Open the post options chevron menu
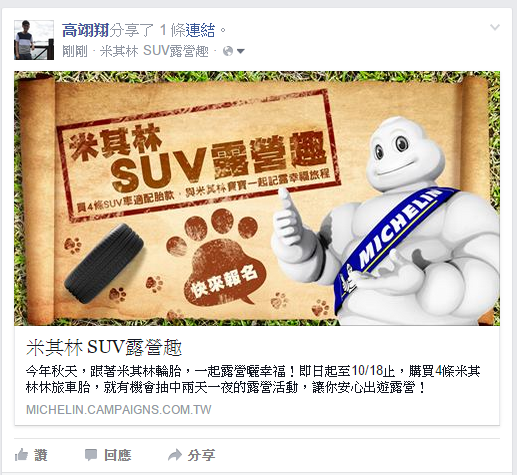Screen dimensions: 517x475 [x=495, y=27]
